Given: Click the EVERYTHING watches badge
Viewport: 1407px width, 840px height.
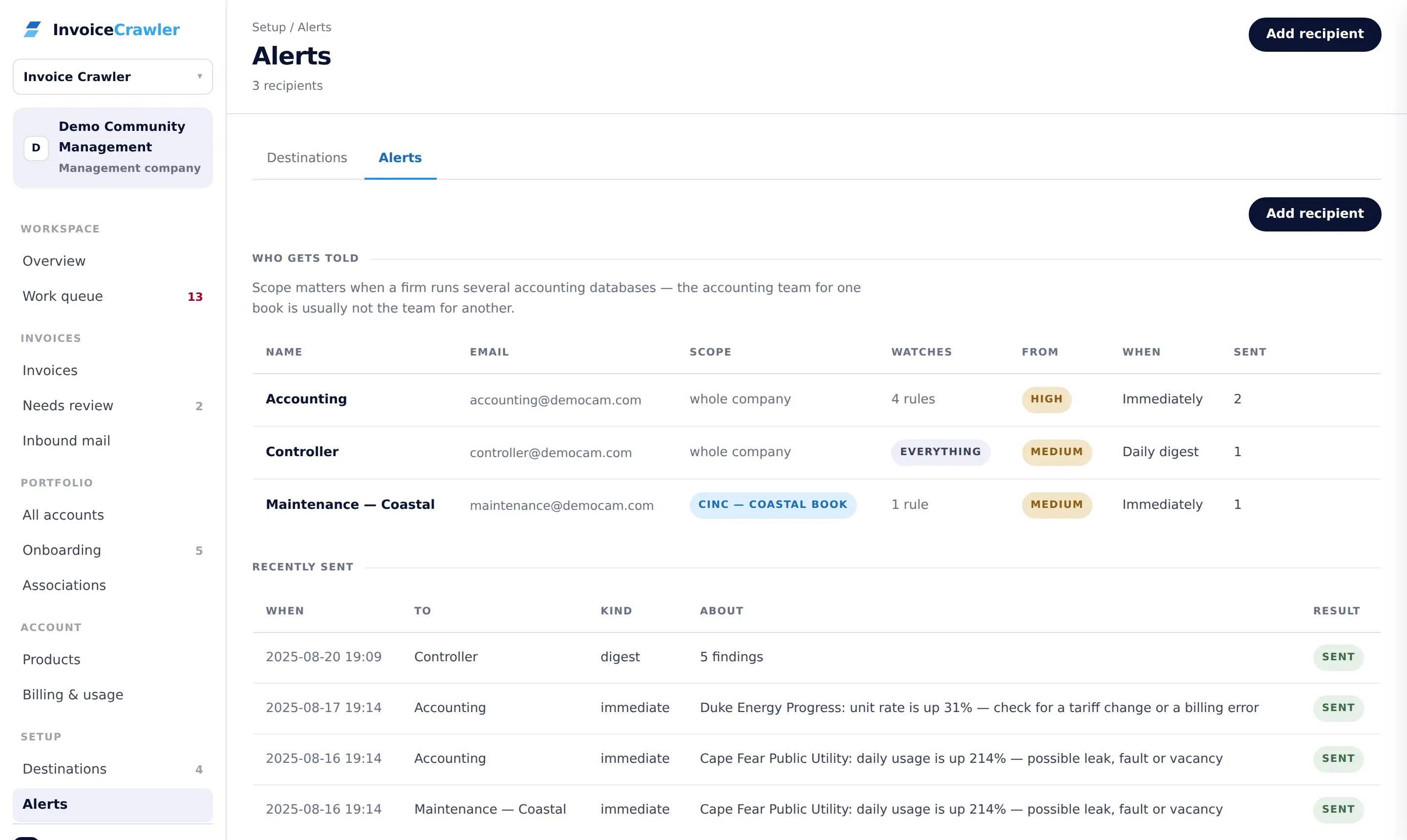Looking at the screenshot, I should click(x=940, y=452).
